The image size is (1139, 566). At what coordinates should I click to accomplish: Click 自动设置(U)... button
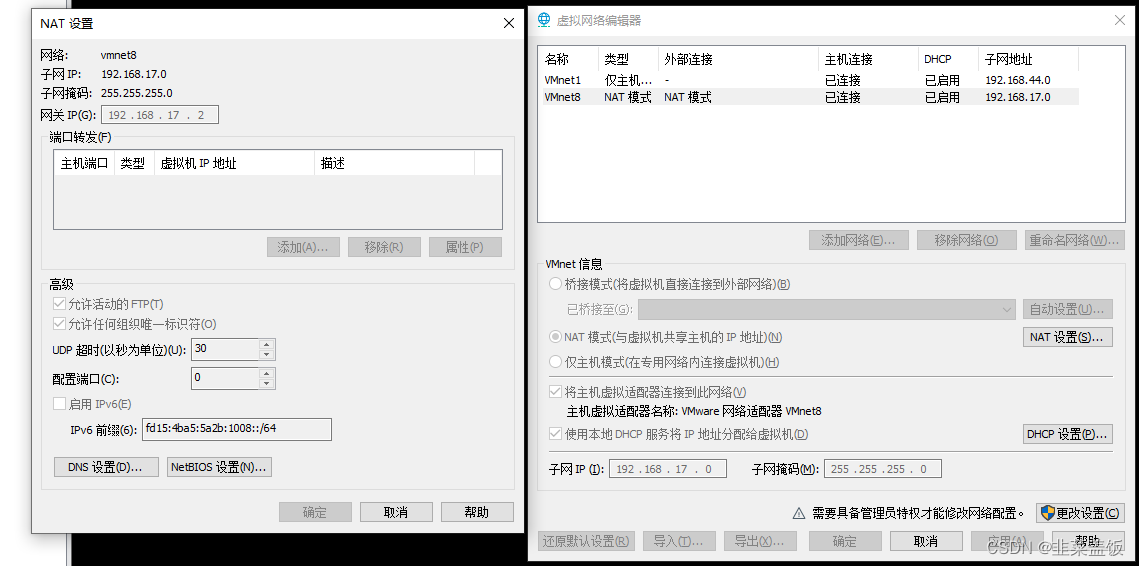coord(1067,310)
